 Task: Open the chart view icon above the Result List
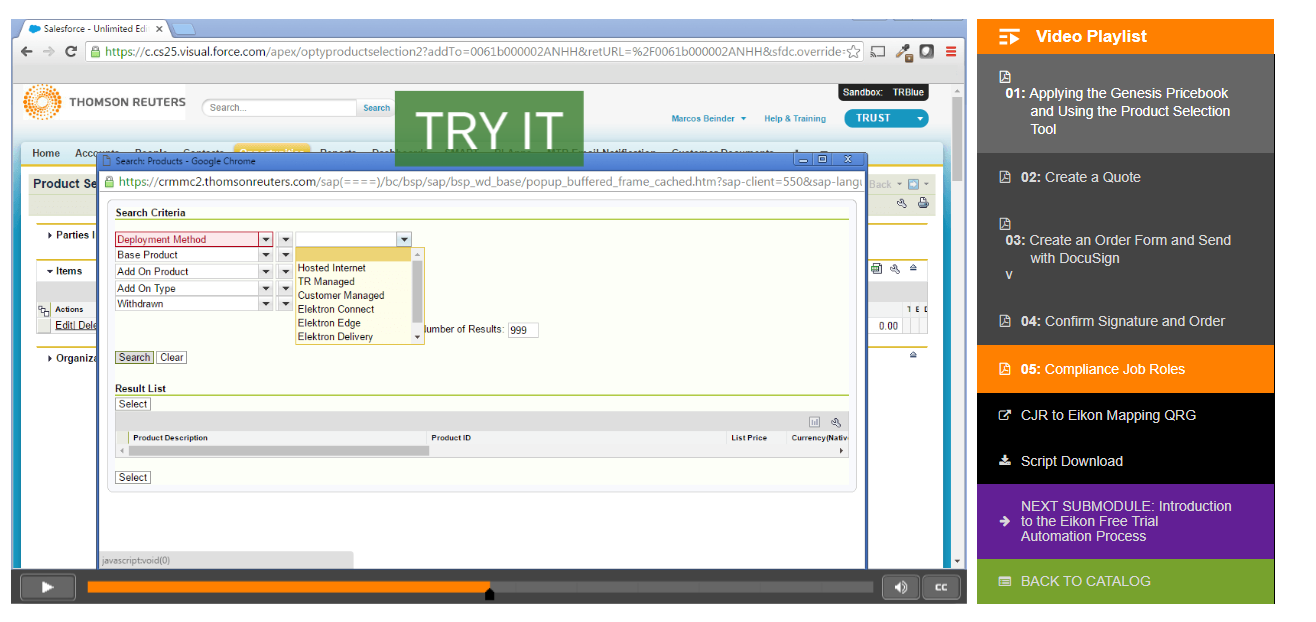[815, 422]
